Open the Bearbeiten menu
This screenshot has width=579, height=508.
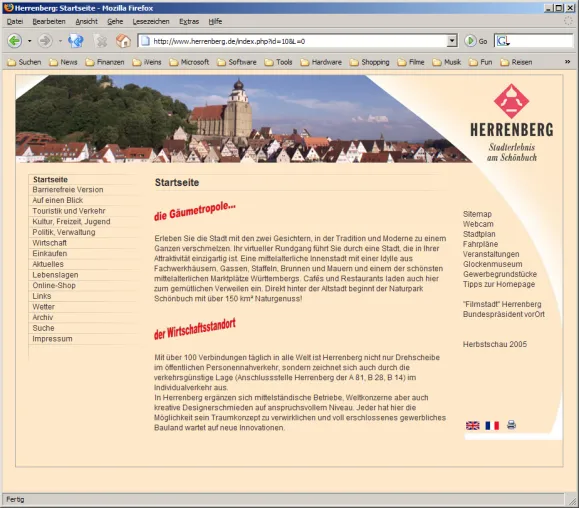pos(49,21)
